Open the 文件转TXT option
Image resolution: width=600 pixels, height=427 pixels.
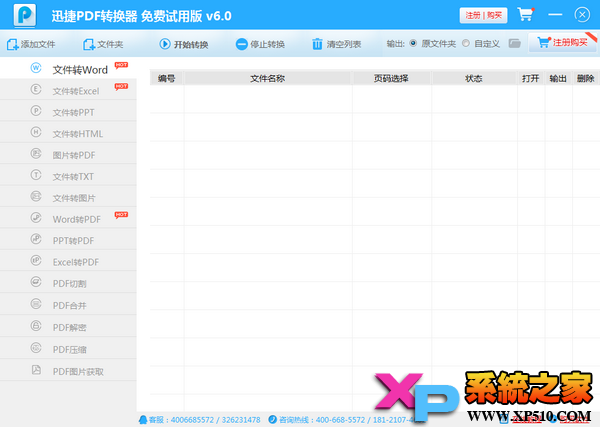(68, 175)
